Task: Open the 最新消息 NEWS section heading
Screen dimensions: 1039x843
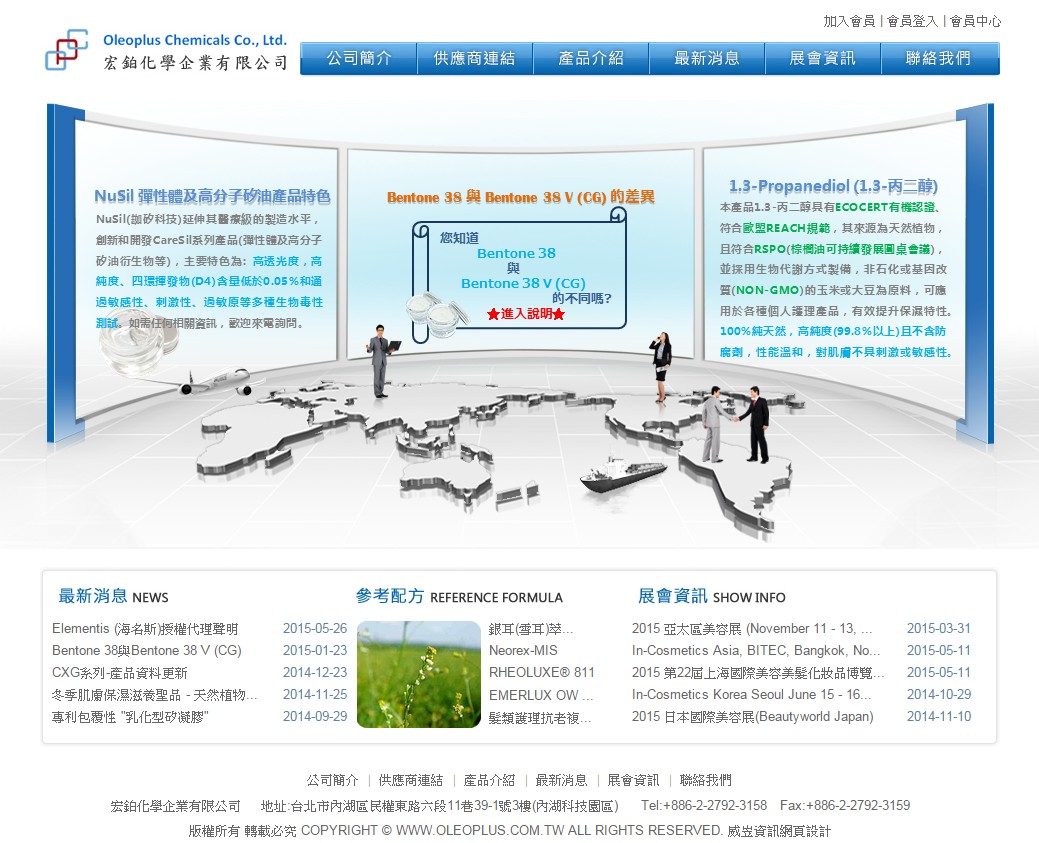Action: click(113, 596)
